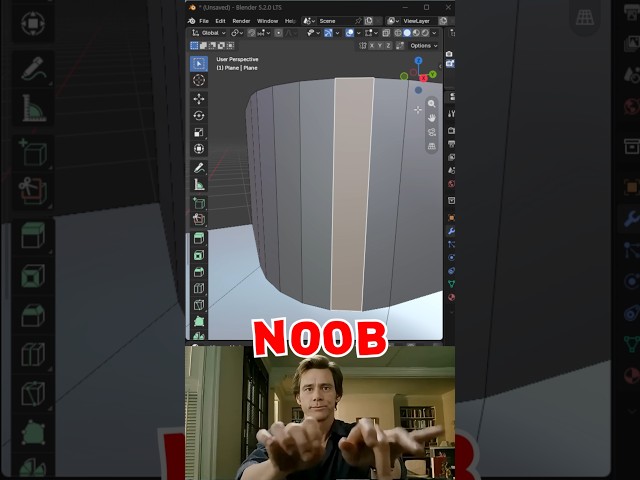Open Global transform orientation dropdown
640x480 pixels.
209,33
